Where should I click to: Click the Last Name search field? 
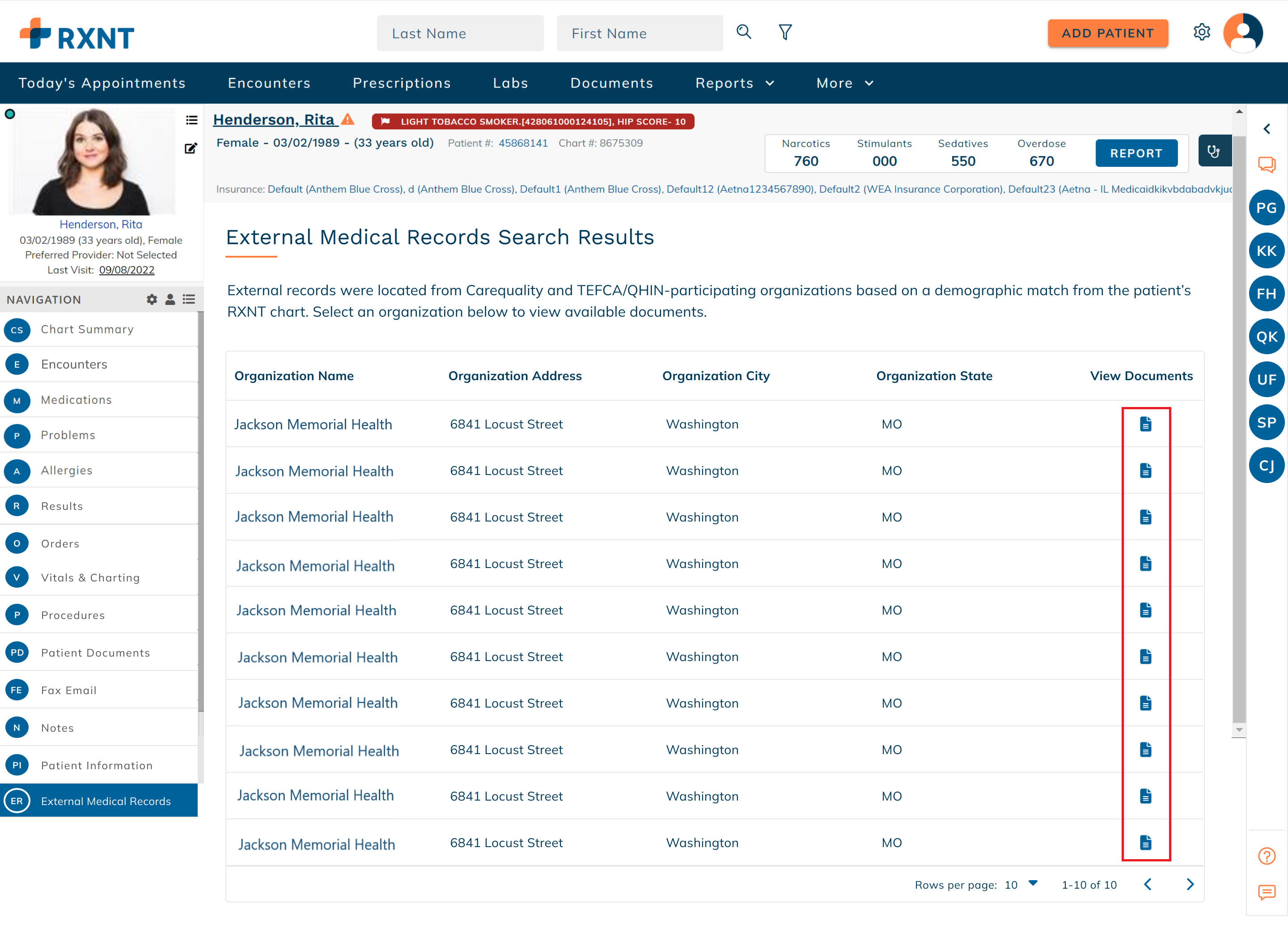pyautogui.click(x=460, y=33)
